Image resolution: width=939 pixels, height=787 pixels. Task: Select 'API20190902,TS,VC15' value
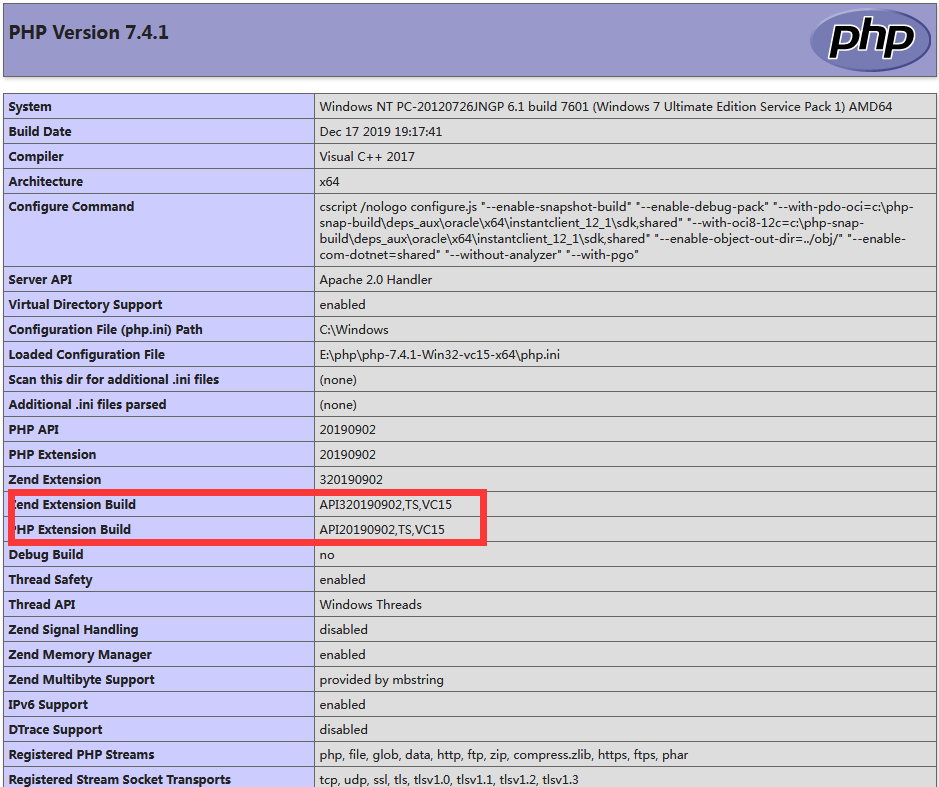coord(382,530)
